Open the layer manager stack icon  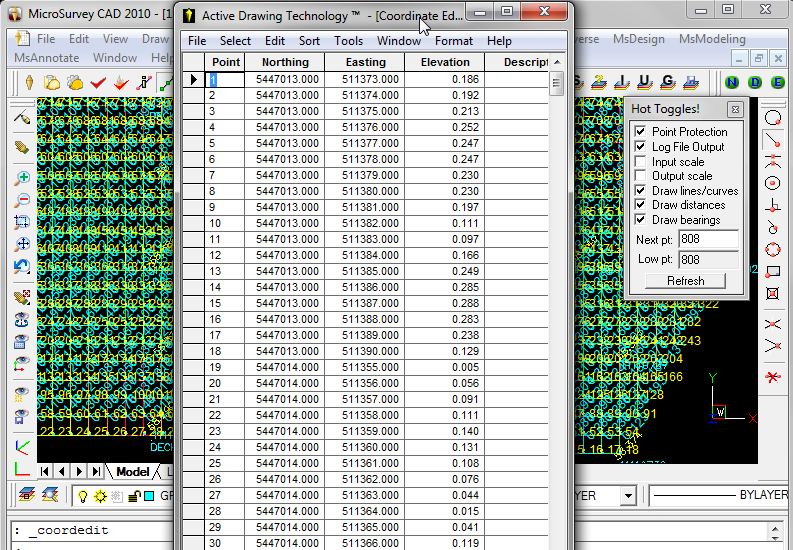tap(26, 496)
